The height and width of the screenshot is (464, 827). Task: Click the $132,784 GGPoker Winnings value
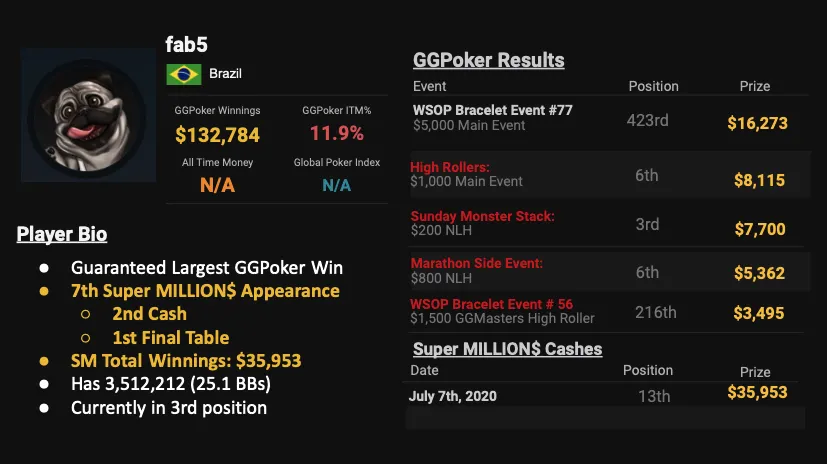click(x=217, y=134)
